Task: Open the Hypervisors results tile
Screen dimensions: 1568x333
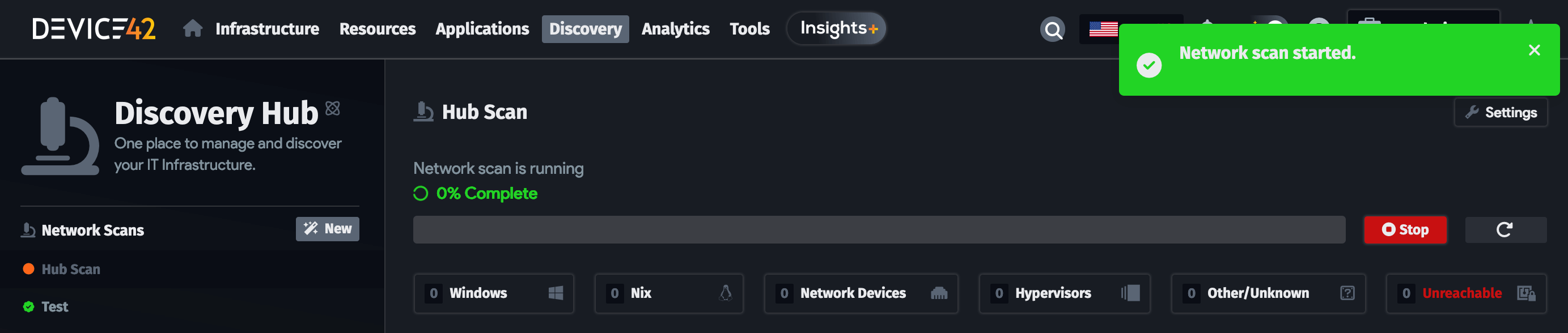Action: (1064, 293)
